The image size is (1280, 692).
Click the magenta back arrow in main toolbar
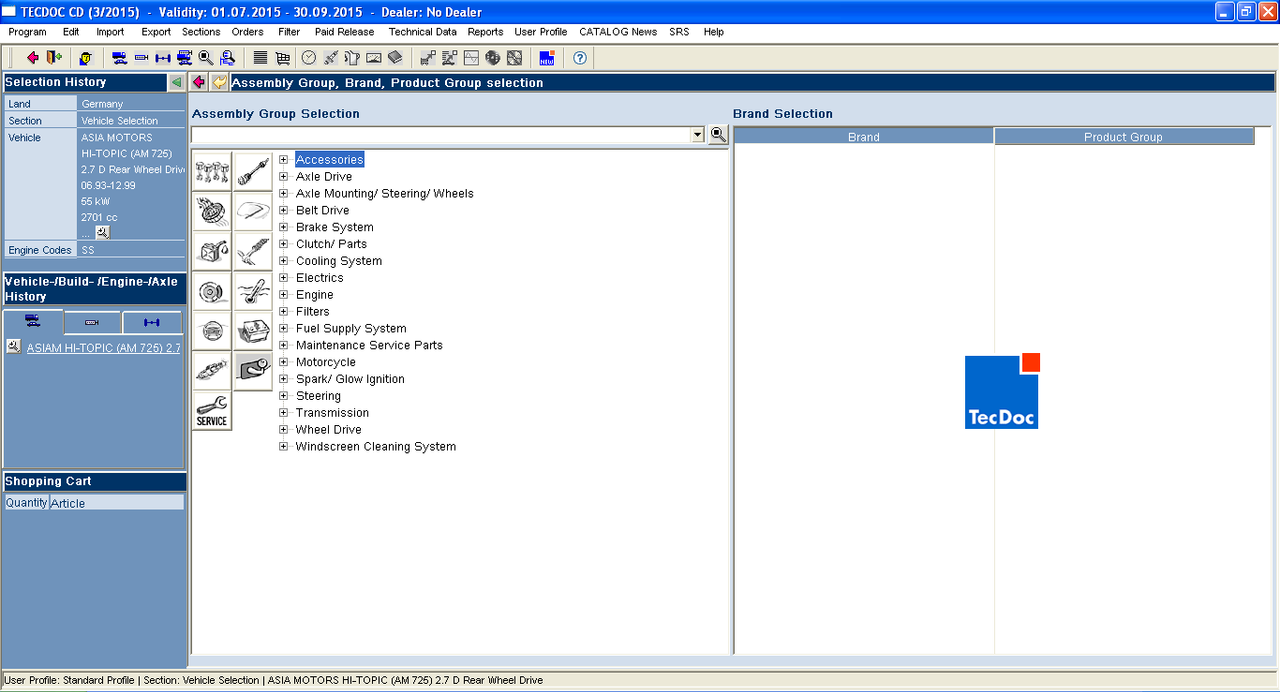point(33,58)
